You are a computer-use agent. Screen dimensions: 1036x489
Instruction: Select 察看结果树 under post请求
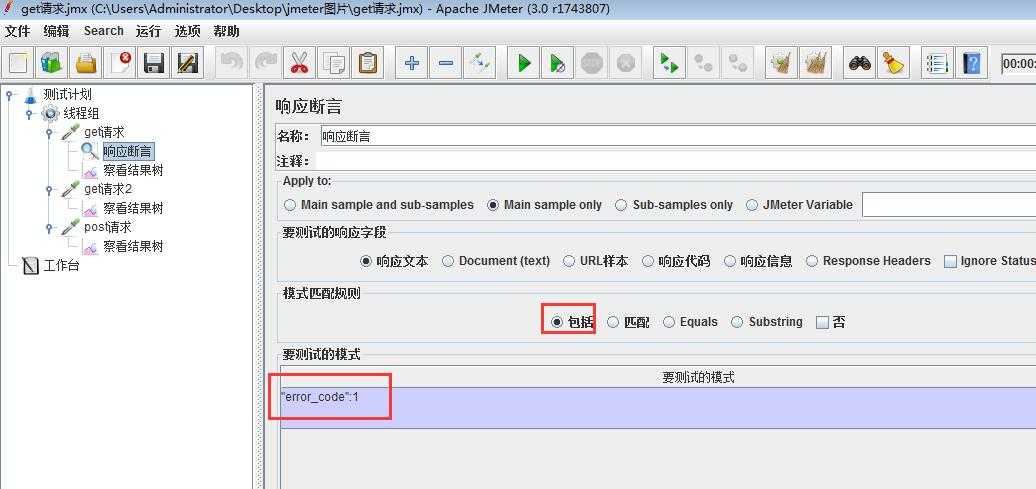133,246
